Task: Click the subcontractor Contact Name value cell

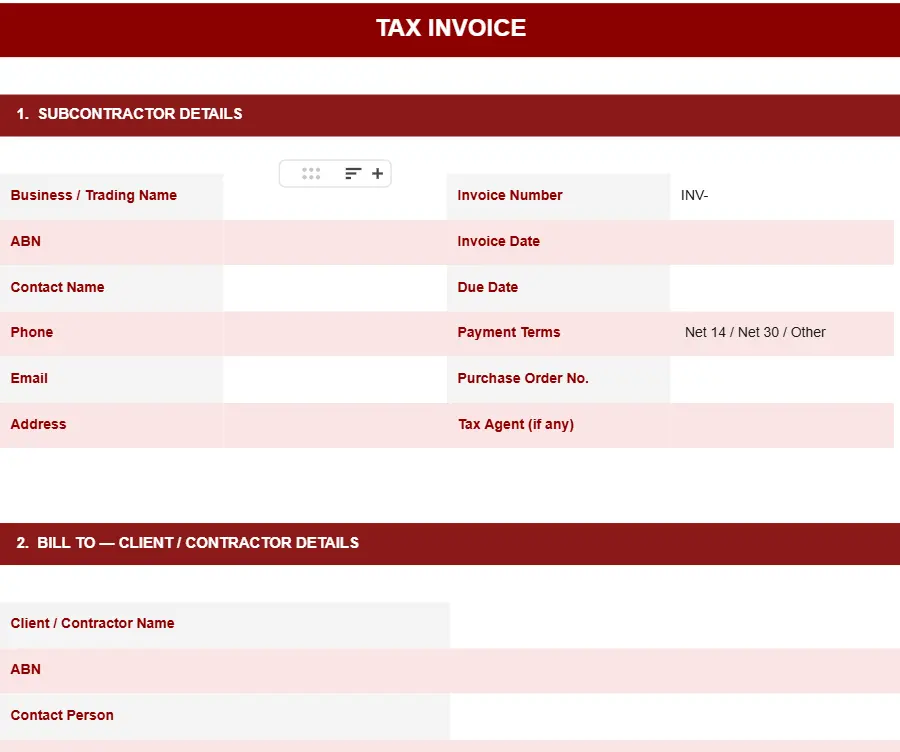Action: pos(334,288)
